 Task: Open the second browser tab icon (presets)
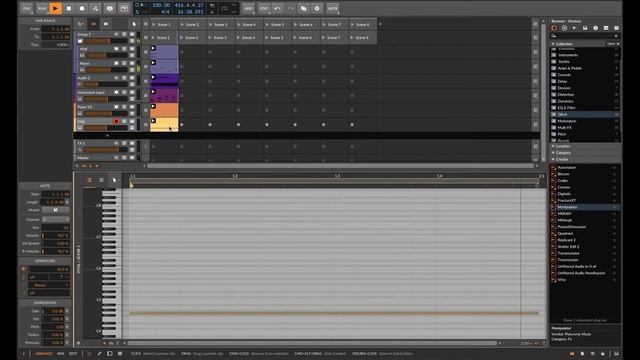click(x=564, y=28)
